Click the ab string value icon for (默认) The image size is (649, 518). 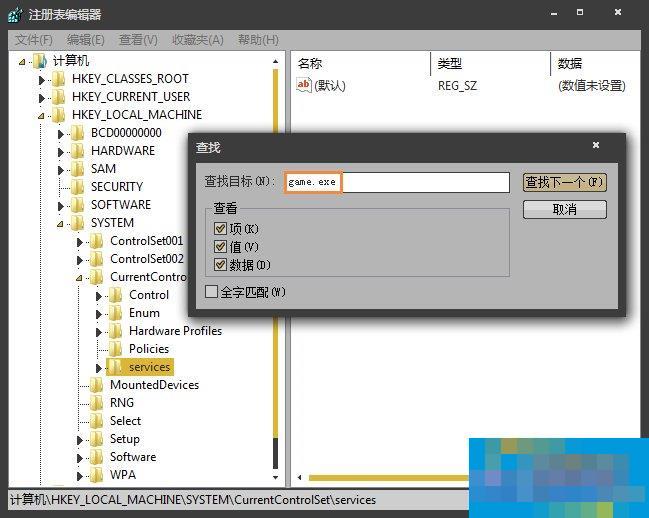303,85
